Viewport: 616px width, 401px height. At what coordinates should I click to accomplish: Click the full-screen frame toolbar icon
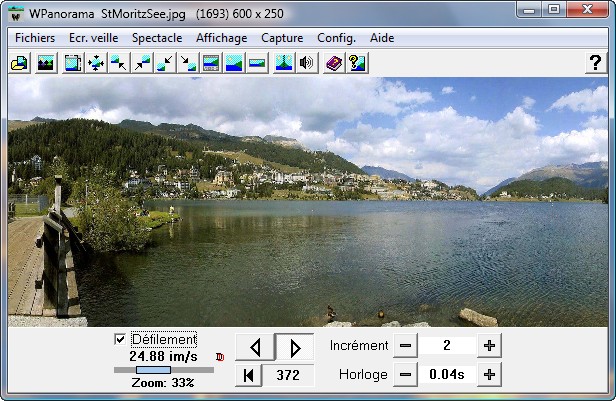[x=73, y=63]
